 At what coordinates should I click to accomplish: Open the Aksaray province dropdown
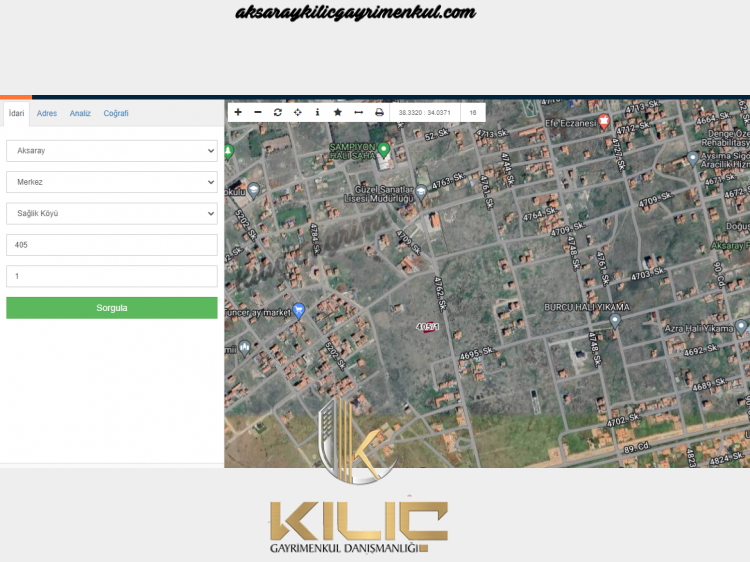coord(111,151)
